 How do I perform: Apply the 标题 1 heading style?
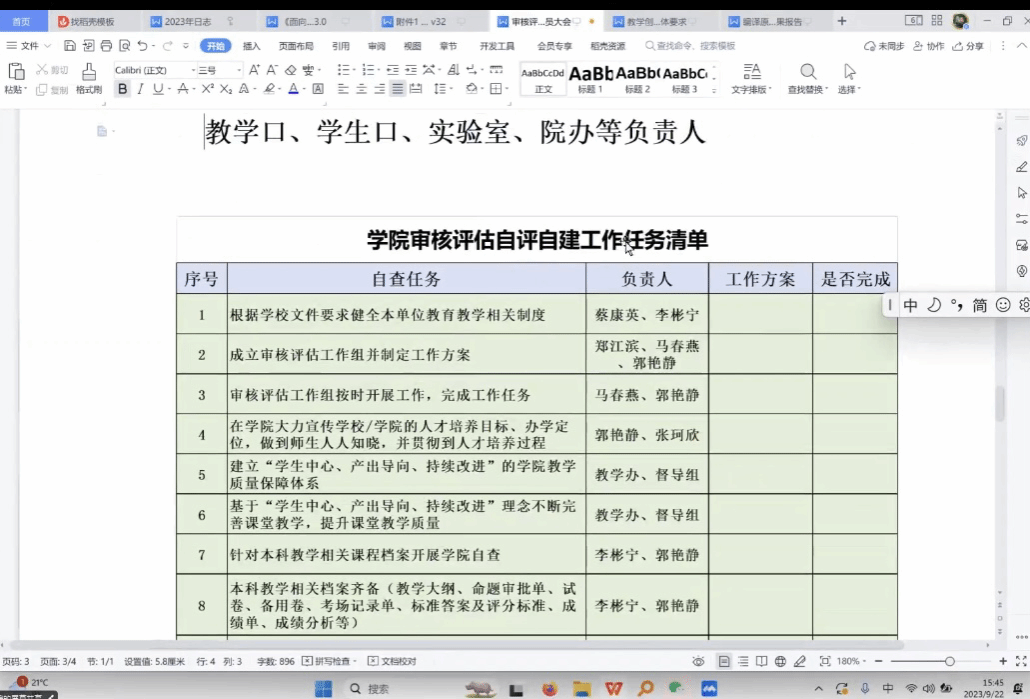pos(590,76)
